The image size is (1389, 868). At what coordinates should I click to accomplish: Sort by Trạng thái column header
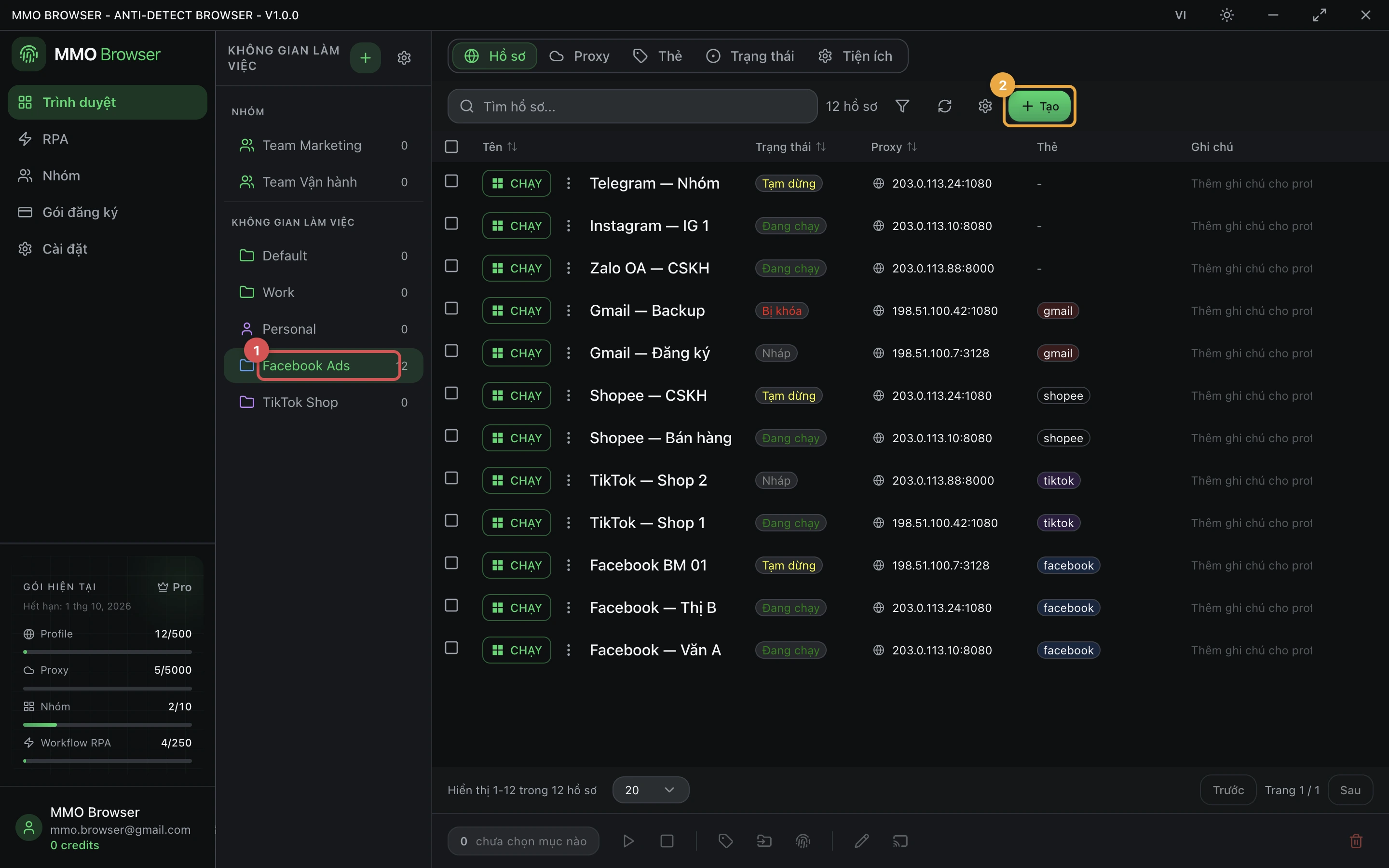790,147
